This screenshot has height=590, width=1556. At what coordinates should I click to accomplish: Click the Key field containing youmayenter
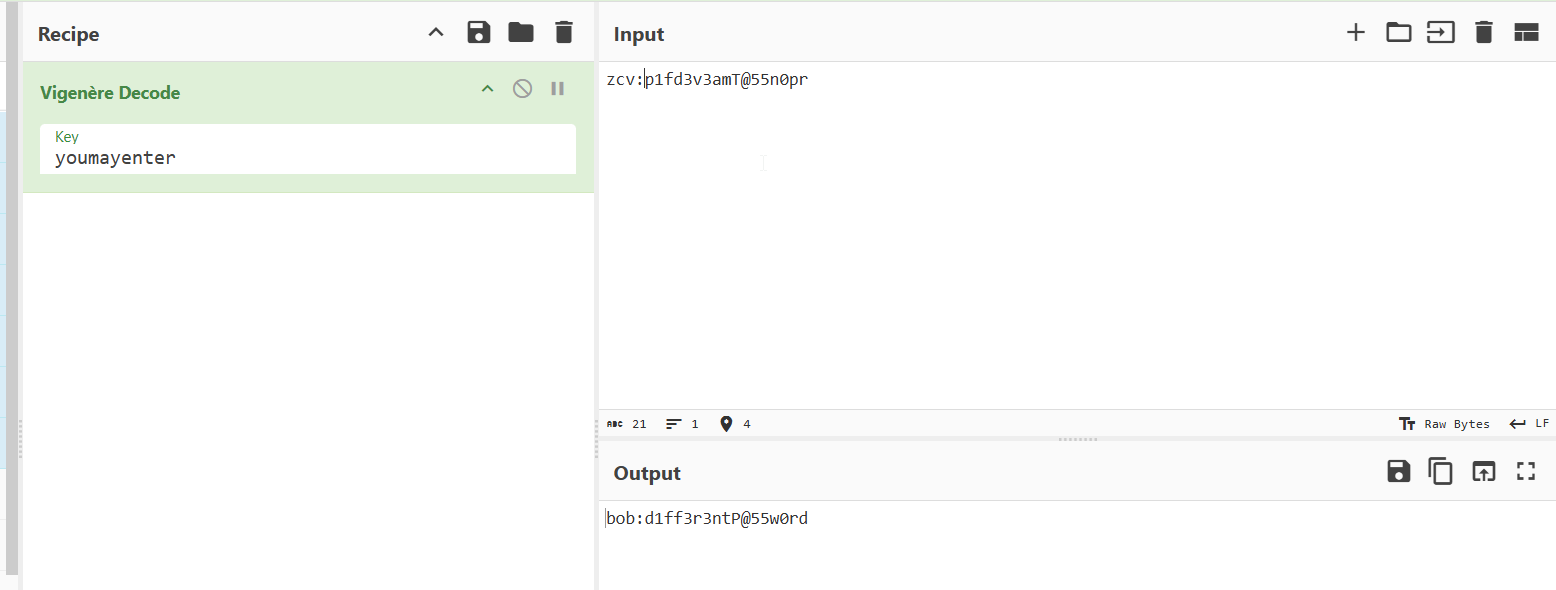(308, 158)
